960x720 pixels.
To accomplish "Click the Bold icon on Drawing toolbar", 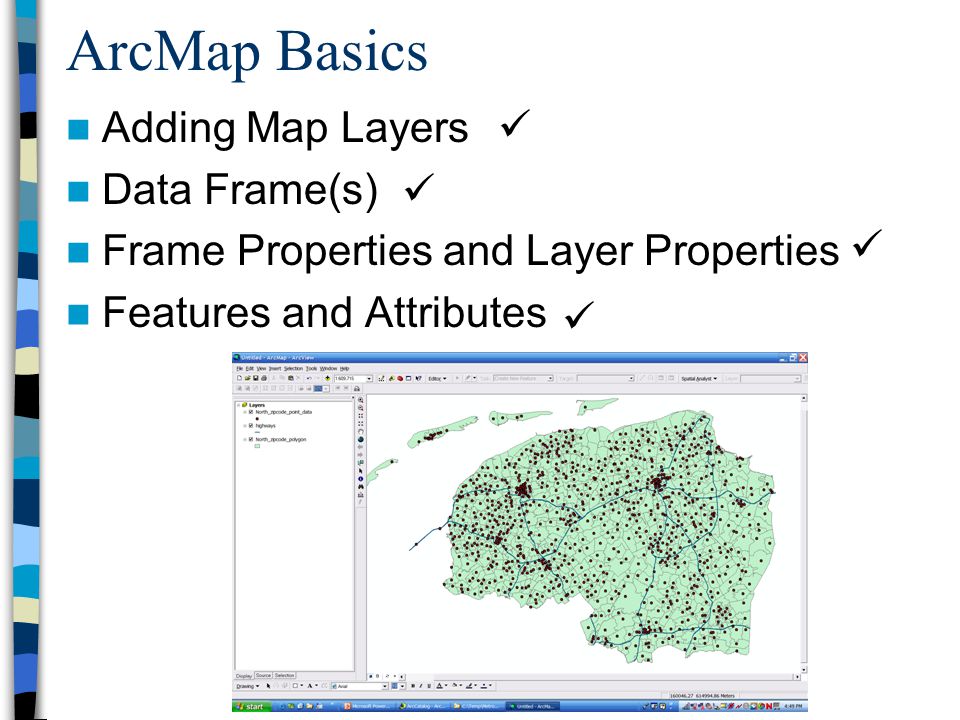I will (x=413, y=686).
